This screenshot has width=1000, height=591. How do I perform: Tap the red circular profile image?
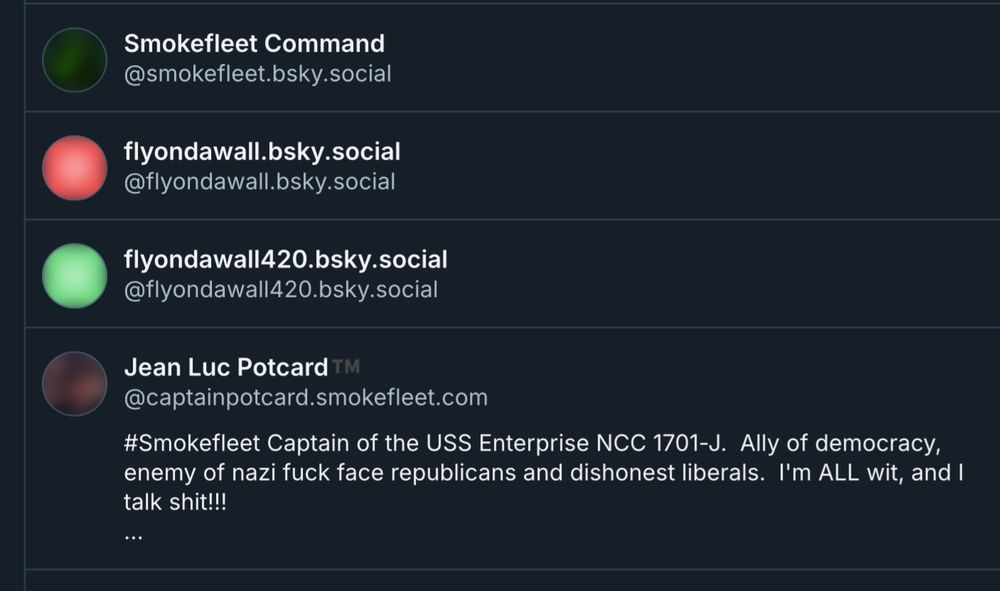(x=74, y=167)
